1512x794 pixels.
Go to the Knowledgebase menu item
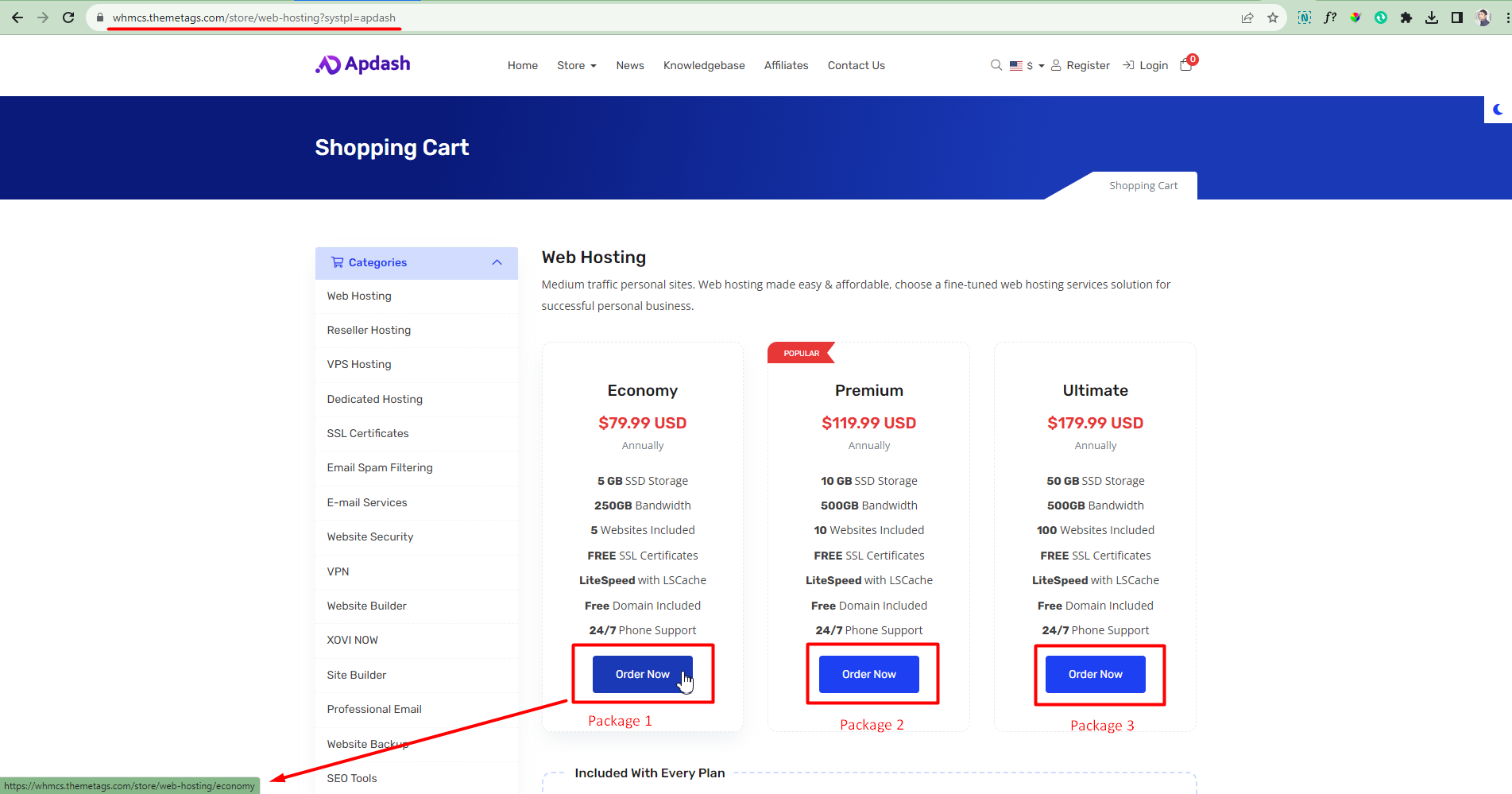(704, 65)
